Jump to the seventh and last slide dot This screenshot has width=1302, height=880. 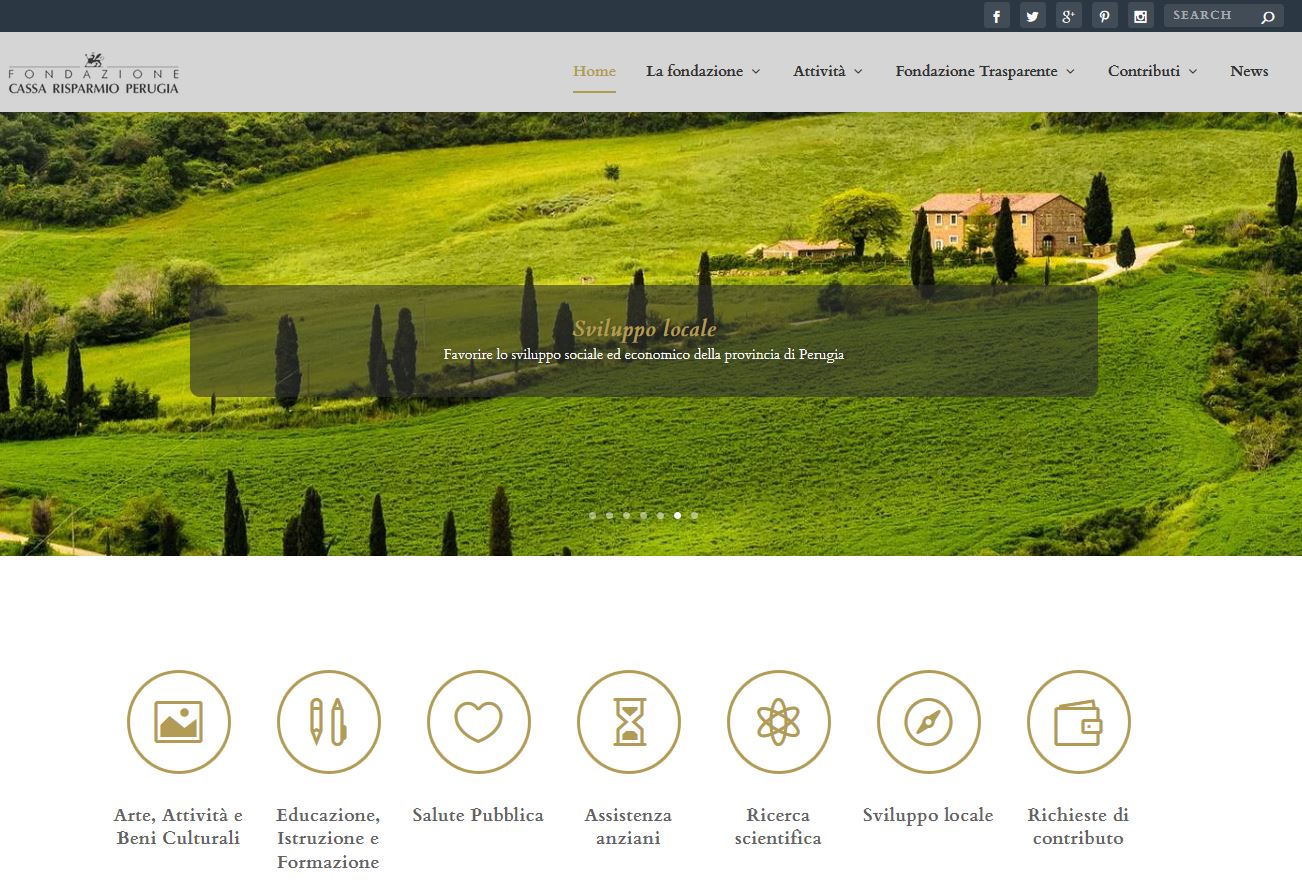coord(694,516)
